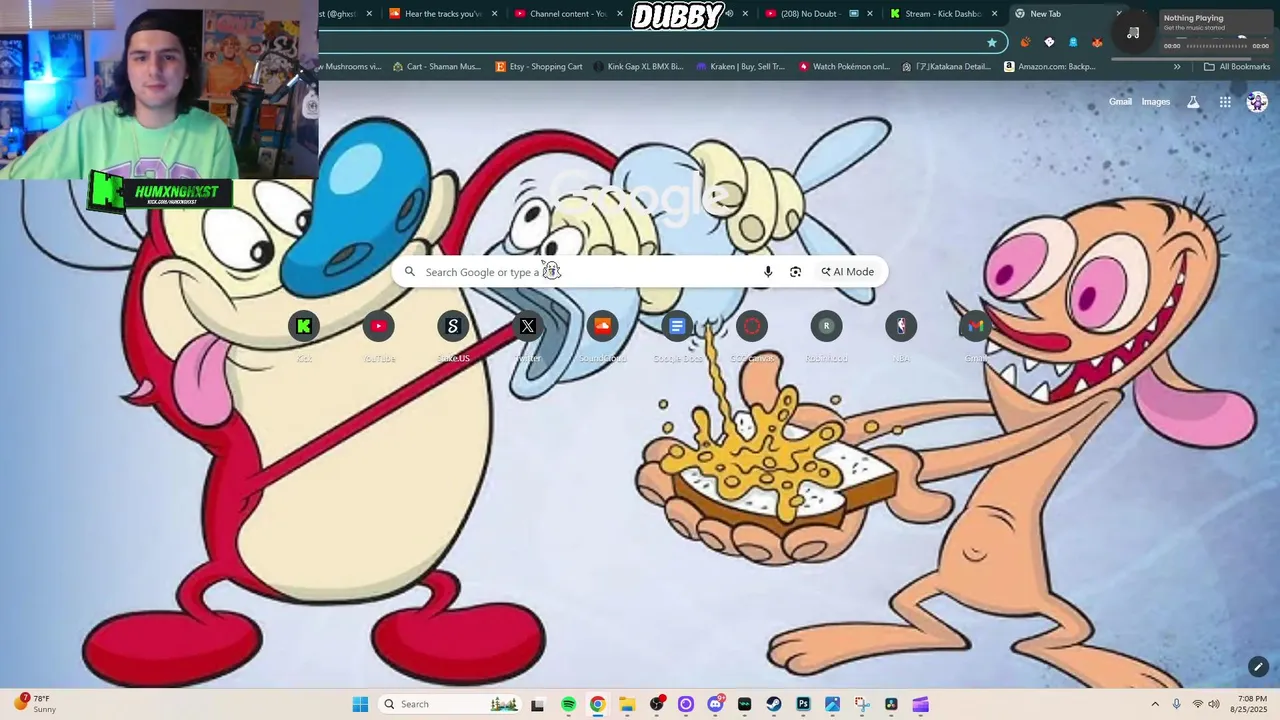Launch Steam from the taskbar
The image size is (1280, 720).
(774, 704)
